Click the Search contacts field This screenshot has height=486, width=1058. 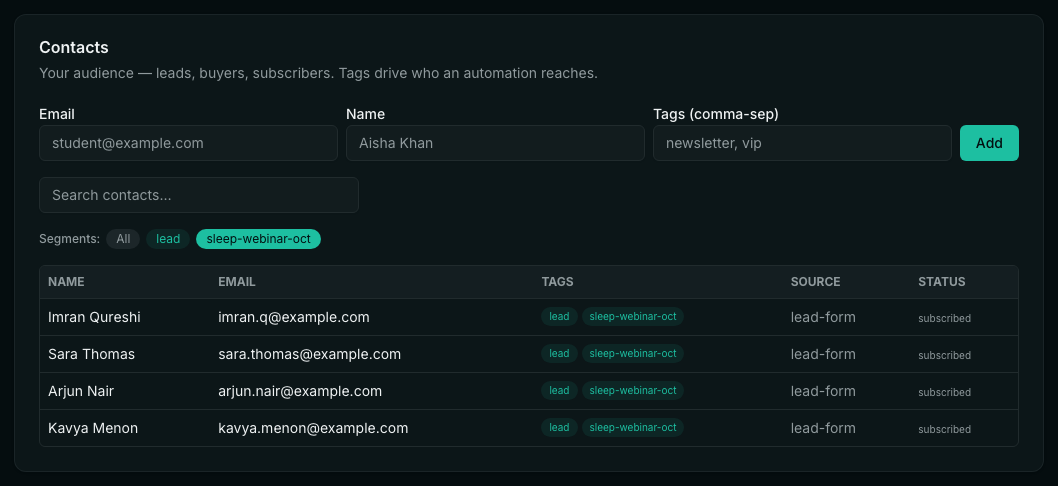(x=199, y=195)
